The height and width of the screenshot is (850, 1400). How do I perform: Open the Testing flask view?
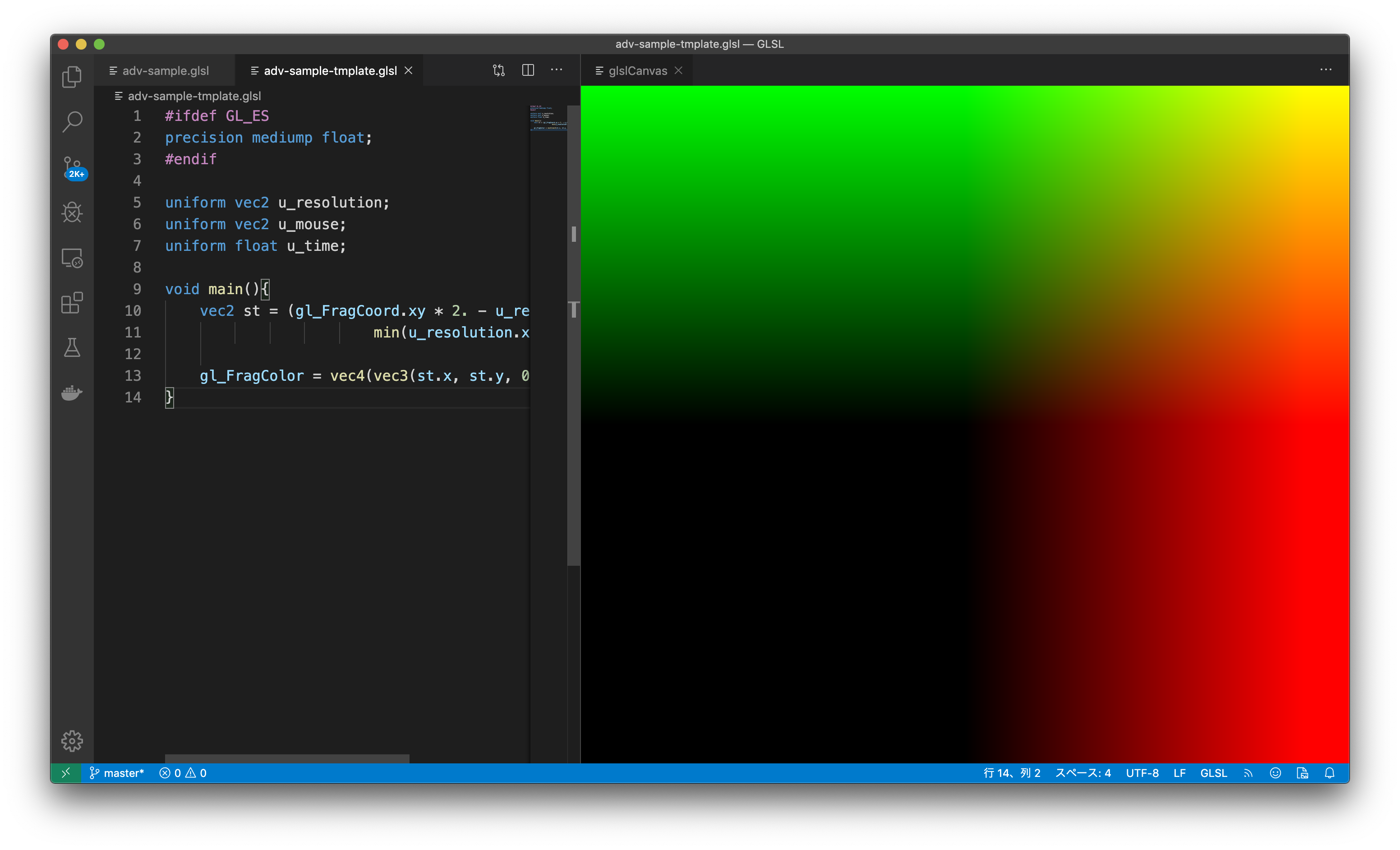[72, 348]
